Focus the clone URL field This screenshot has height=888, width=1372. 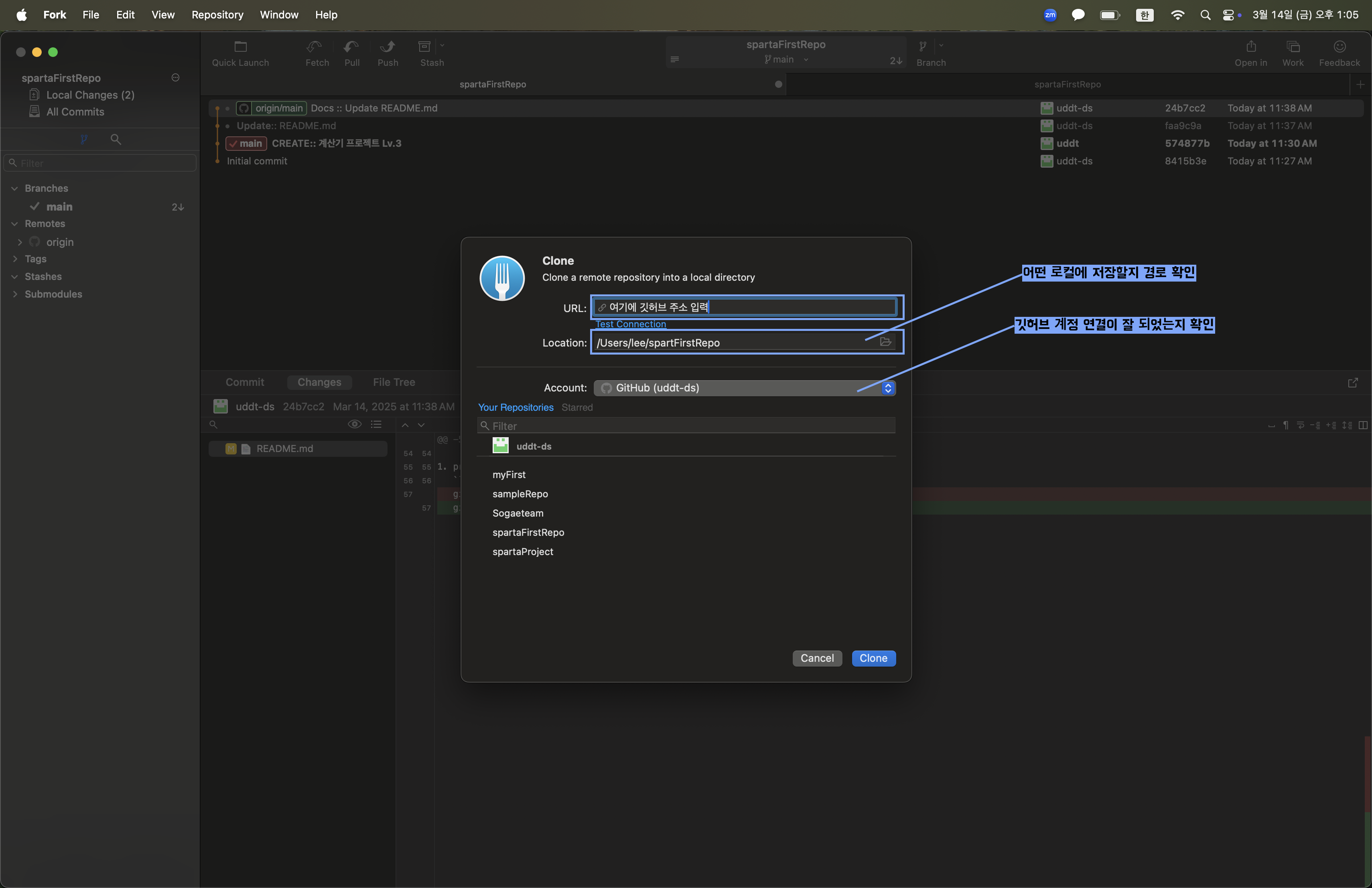745,307
